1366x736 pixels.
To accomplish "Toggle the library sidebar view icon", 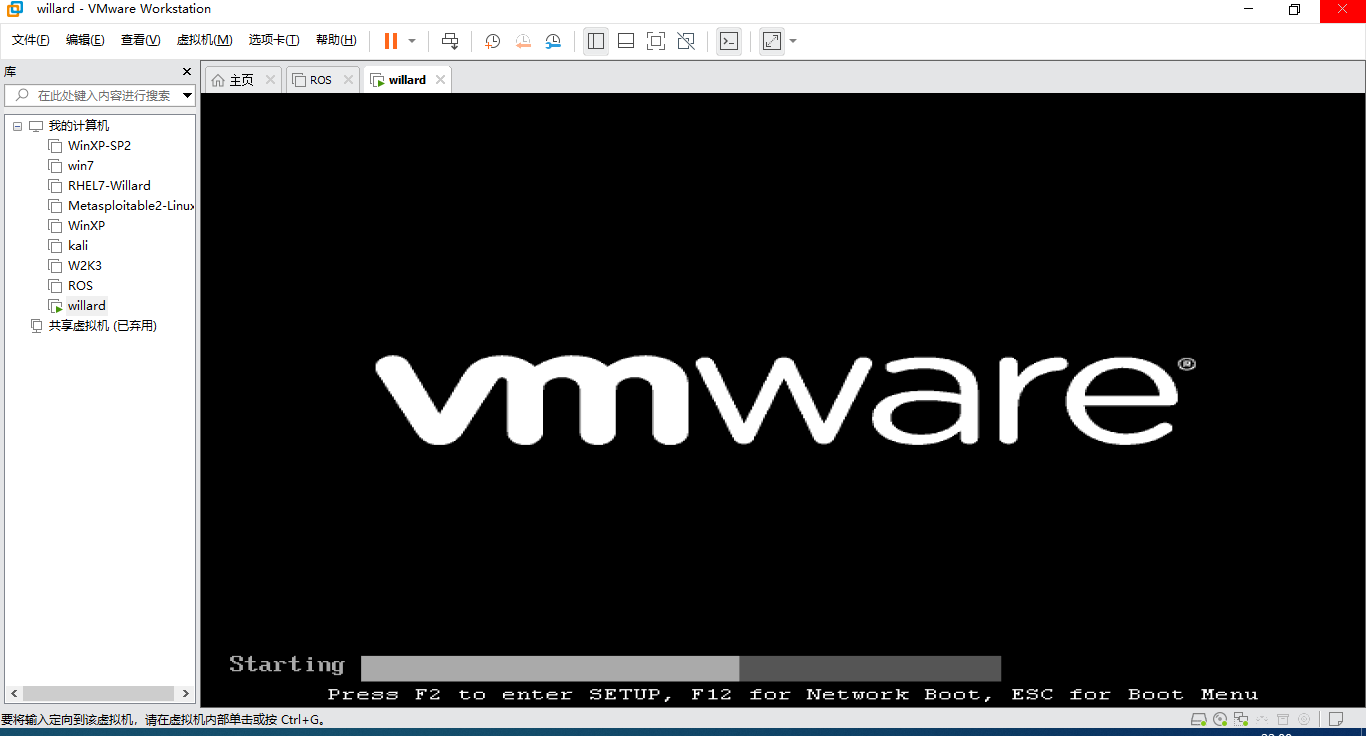I will point(596,41).
